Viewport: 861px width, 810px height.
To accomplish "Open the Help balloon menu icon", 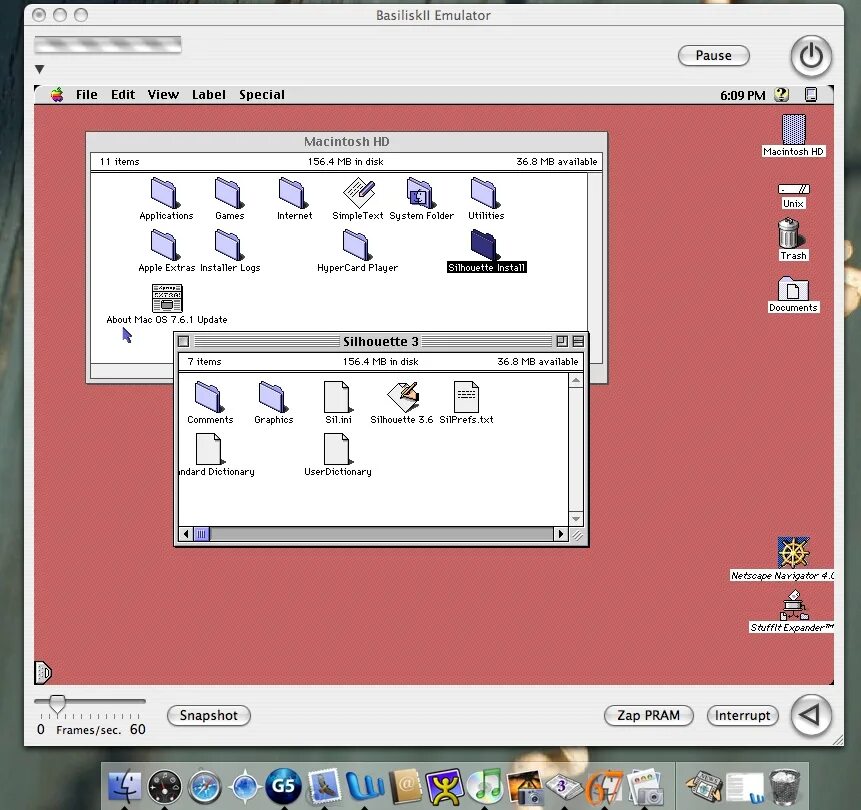I will 781,94.
